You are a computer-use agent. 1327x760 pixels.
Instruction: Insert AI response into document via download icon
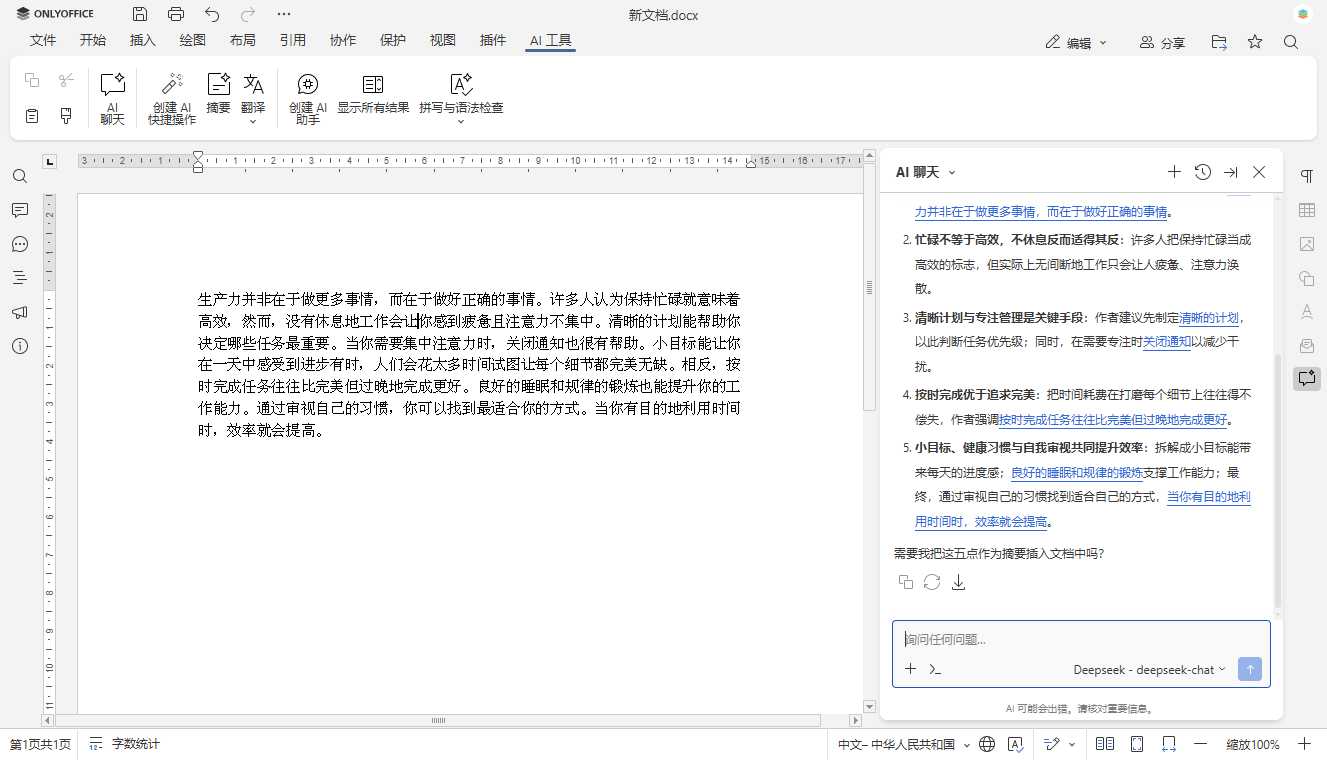958,582
